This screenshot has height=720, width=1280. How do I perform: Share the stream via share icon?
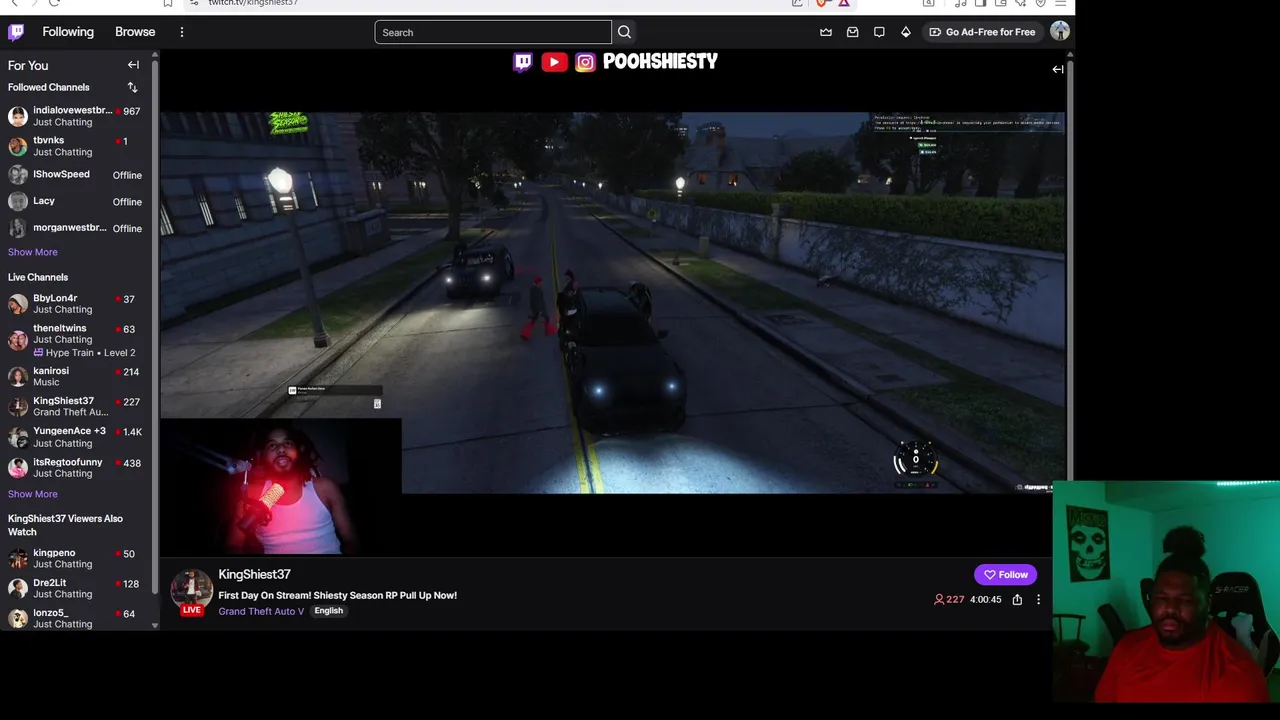tap(1017, 600)
